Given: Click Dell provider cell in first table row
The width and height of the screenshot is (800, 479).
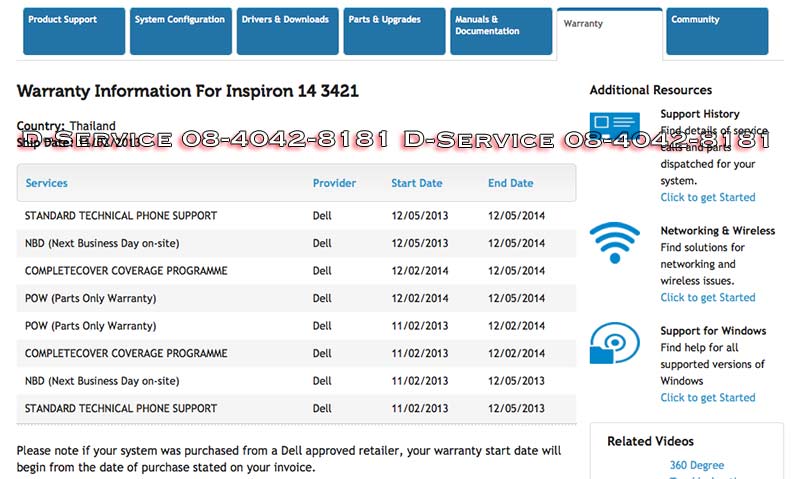Looking at the screenshot, I should 322,216.
